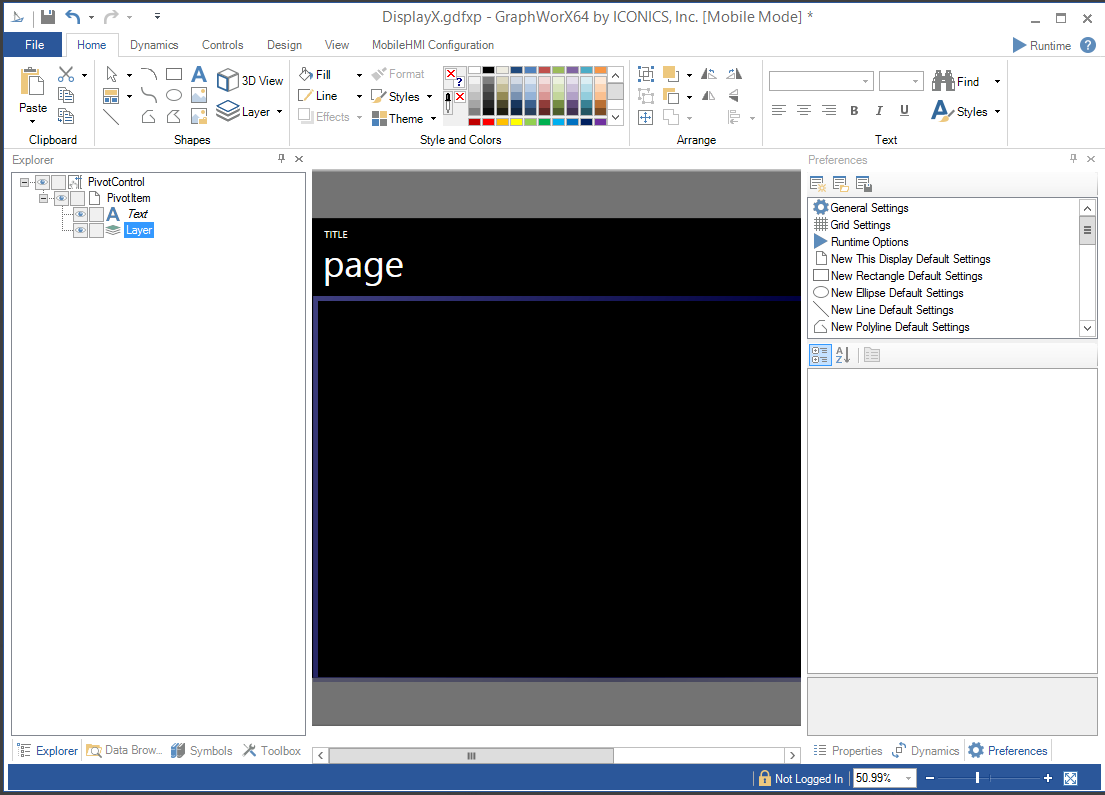The width and height of the screenshot is (1105, 795).
Task: Pick the bright red color swatch
Action: tap(489, 122)
